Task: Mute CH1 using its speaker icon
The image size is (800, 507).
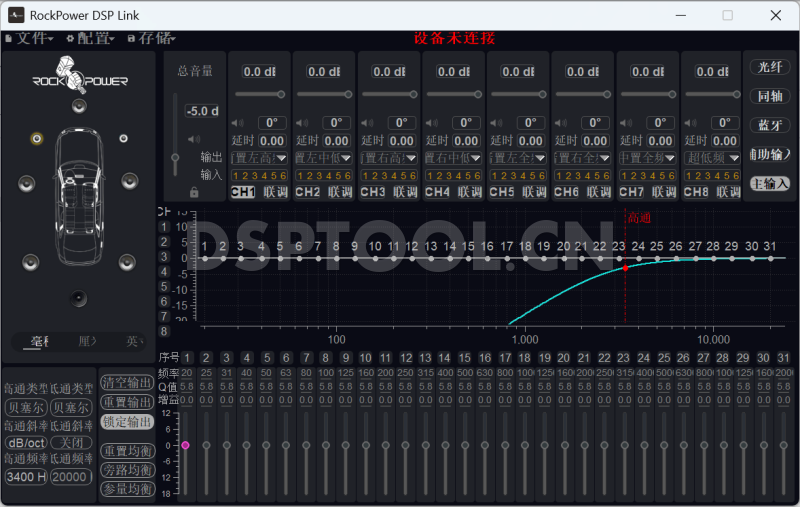Action: (x=237, y=124)
